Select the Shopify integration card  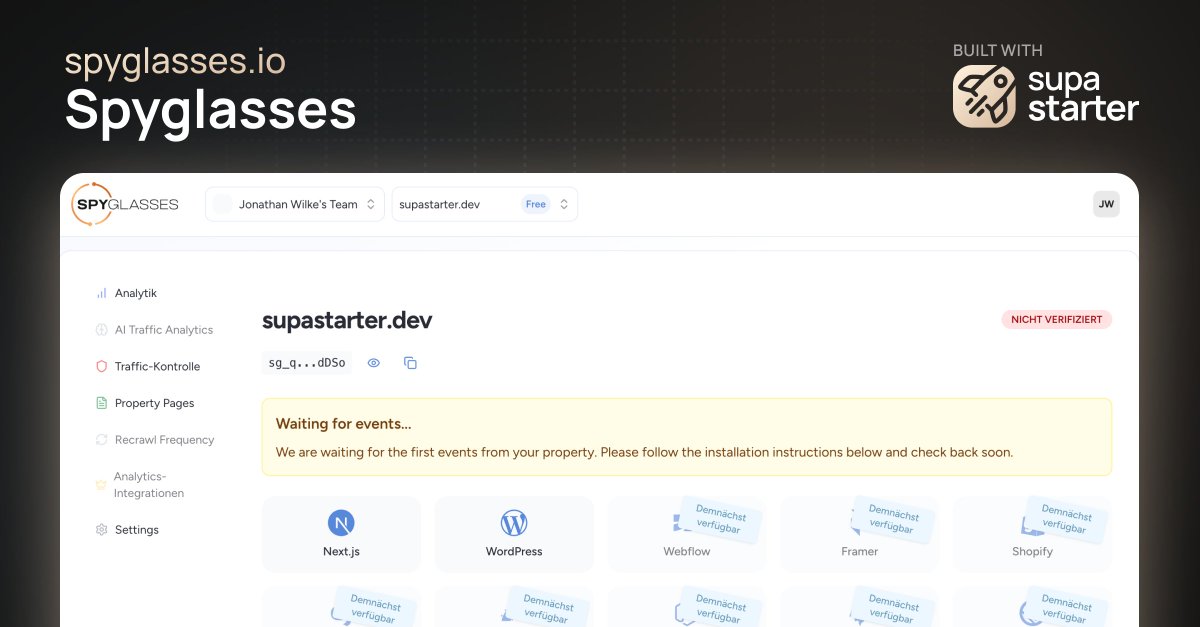click(x=1032, y=534)
